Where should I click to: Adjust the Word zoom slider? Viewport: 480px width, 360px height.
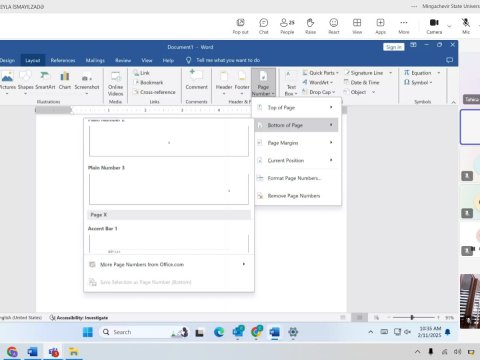[x=412, y=318]
